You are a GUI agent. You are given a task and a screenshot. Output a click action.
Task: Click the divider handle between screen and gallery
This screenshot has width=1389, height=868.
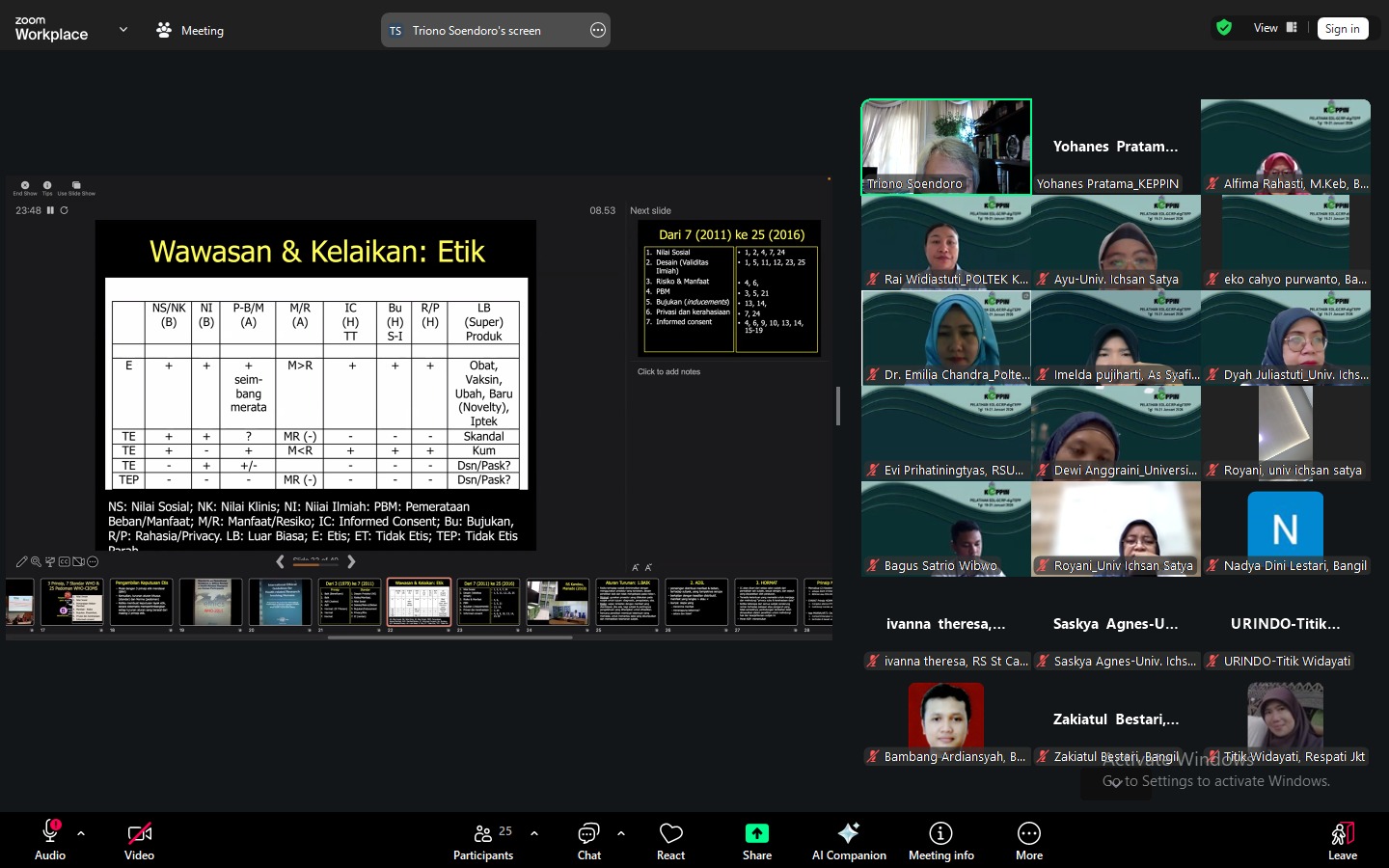point(837,406)
